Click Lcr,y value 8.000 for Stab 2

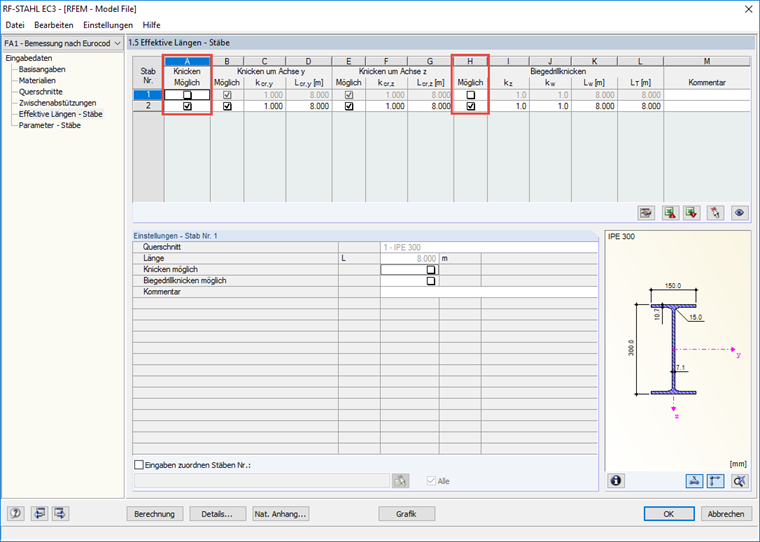pos(309,106)
